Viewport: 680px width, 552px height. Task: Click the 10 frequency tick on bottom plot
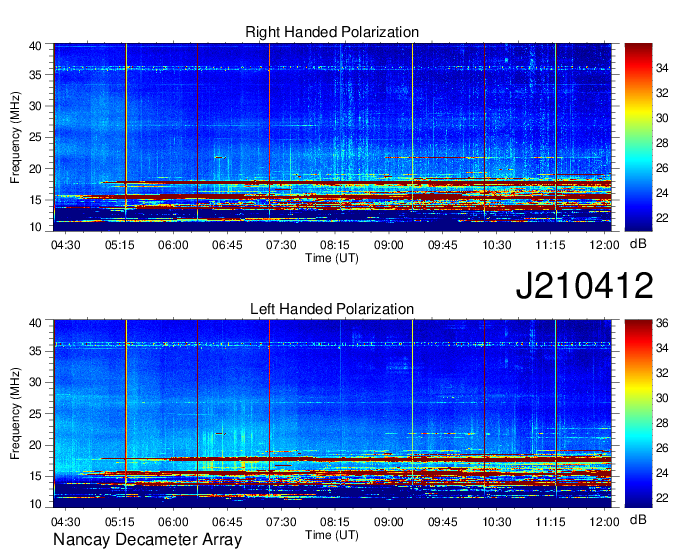pos(35,504)
